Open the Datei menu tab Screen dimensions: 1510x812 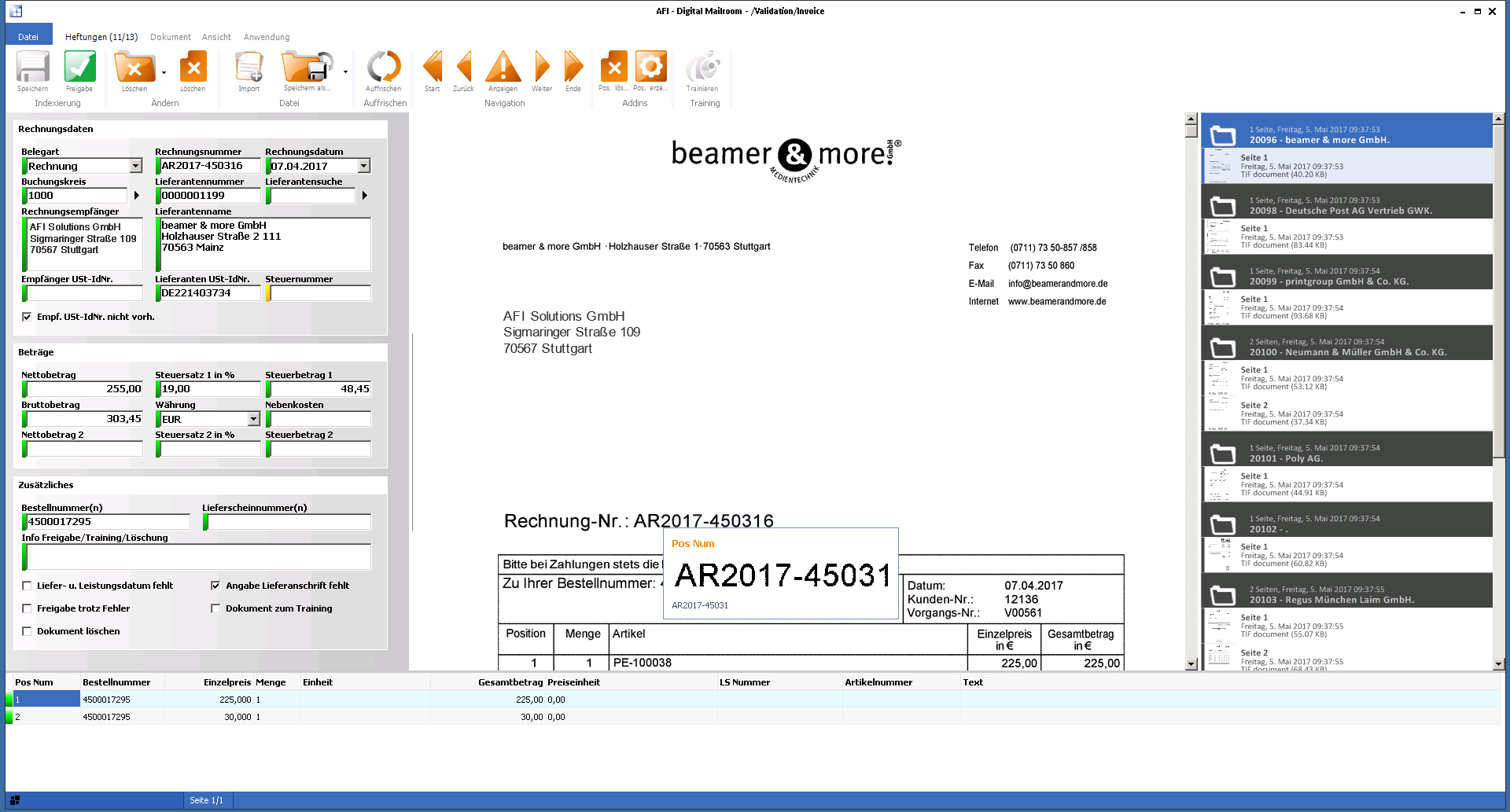pos(28,37)
